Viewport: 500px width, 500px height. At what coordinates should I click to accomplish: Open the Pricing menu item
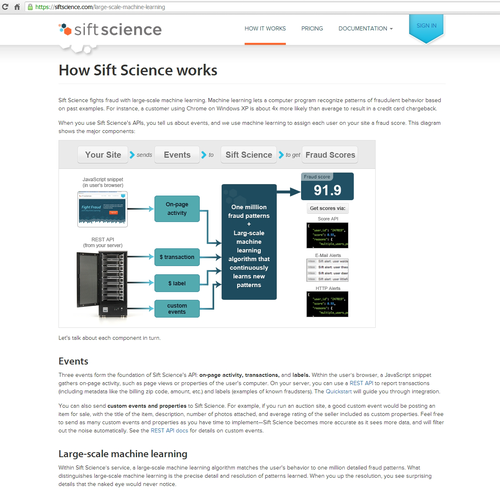(312, 29)
